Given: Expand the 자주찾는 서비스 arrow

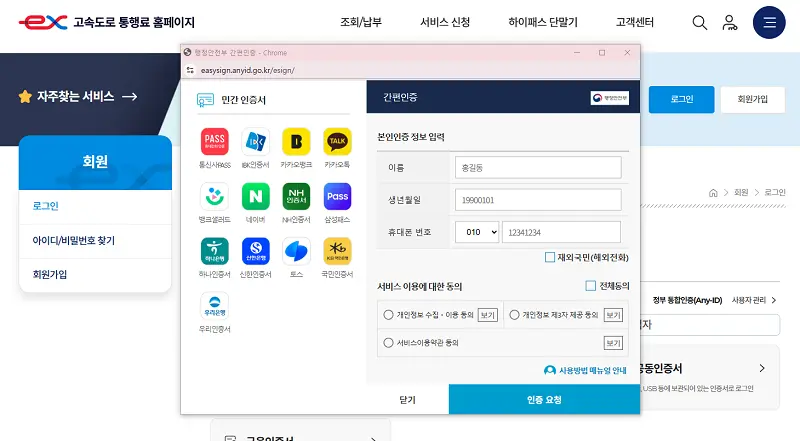Looking at the screenshot, I should 130,96.
